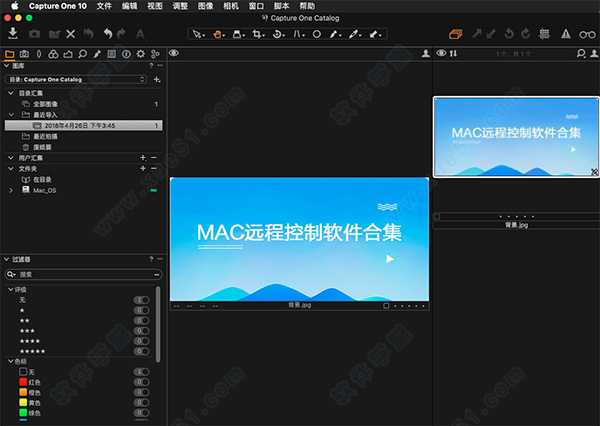Collapse the 文件夹 section
Viewport: 600px width, 426px height.
(11, 168)
